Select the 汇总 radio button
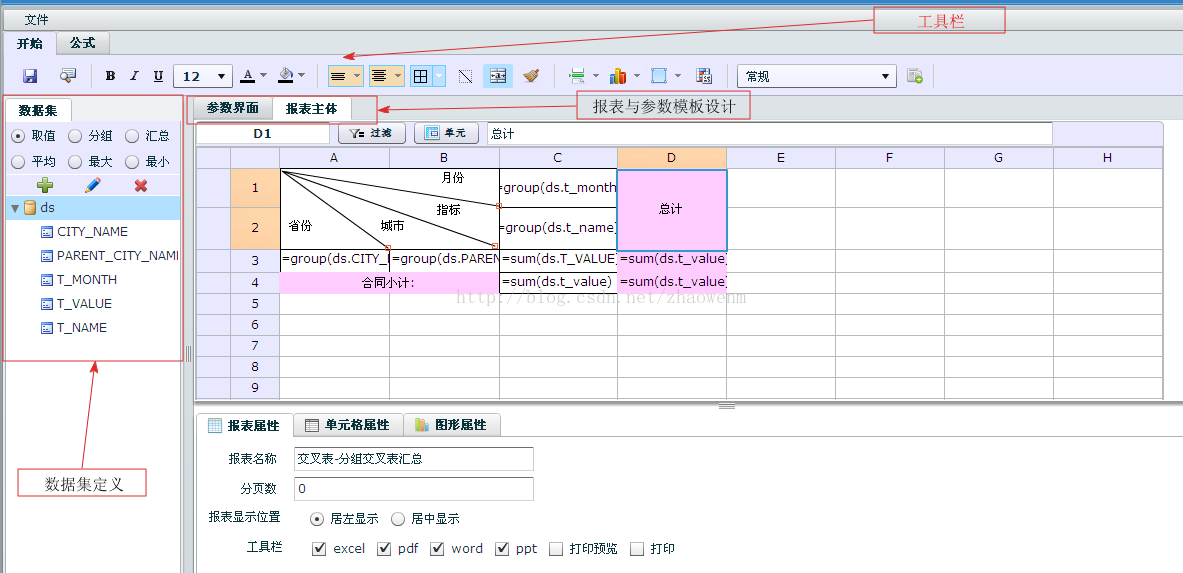 coord(131,137)
